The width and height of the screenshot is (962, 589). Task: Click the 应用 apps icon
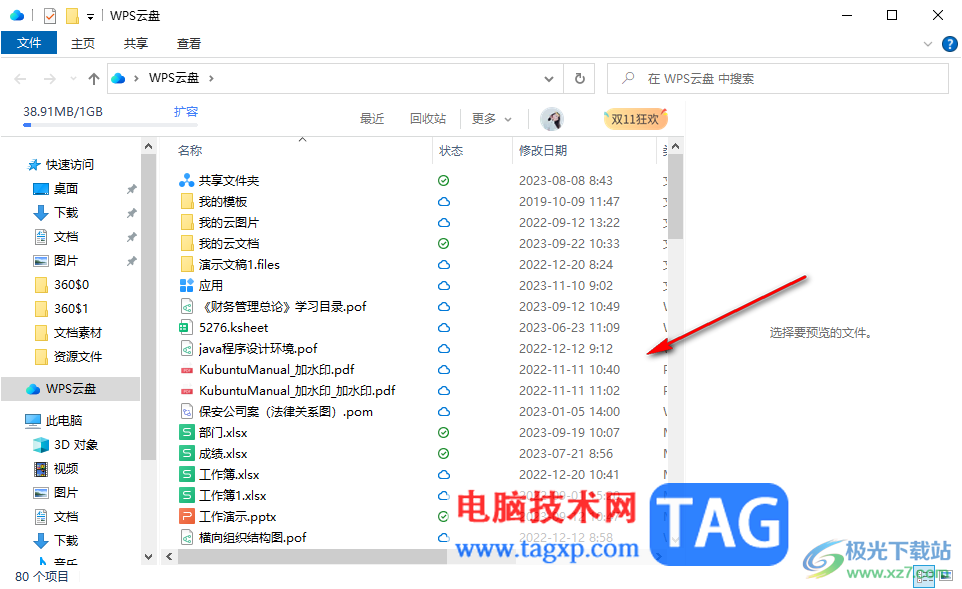pyautogui.click(x=187, y=285)
